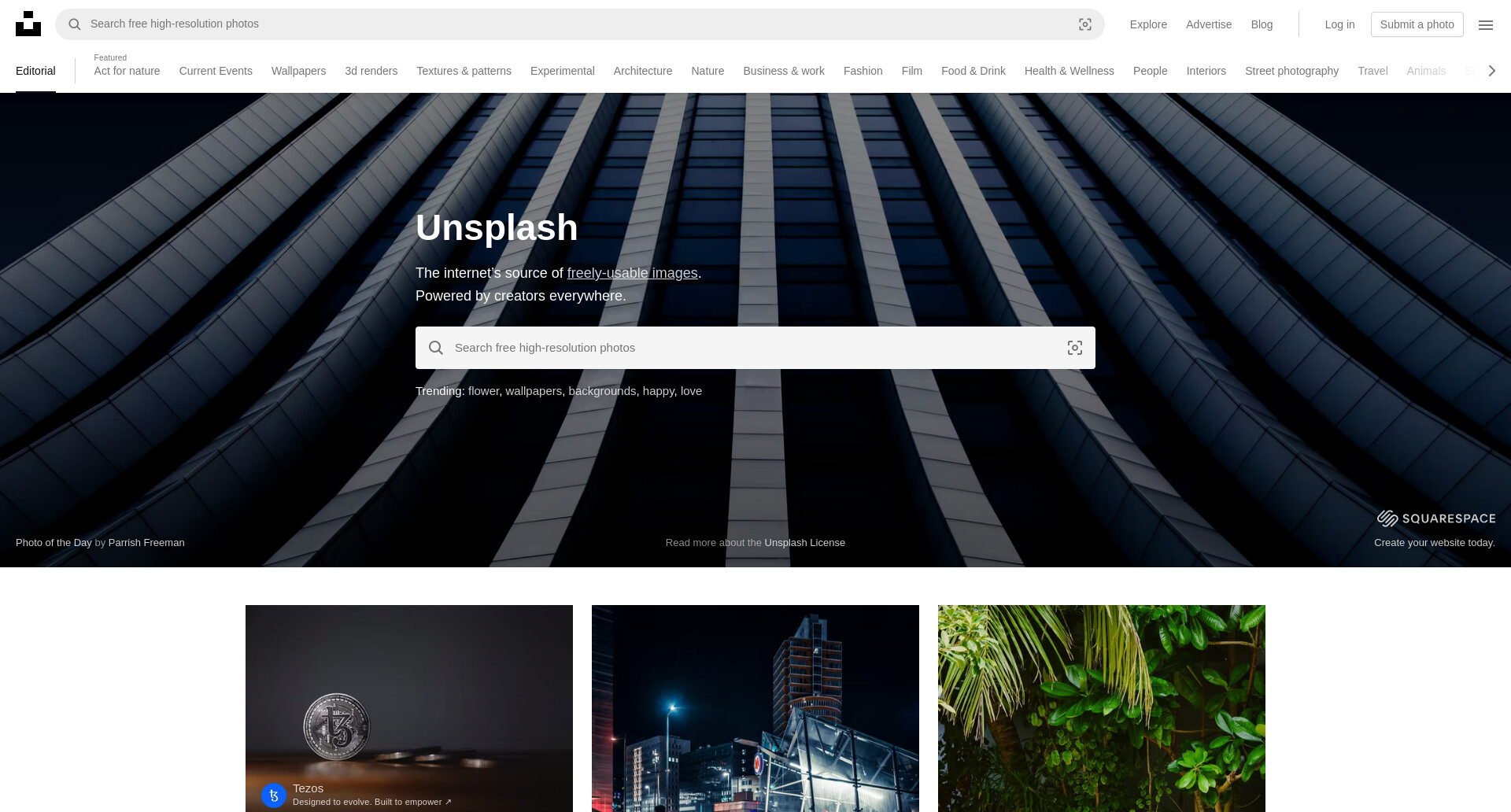Image resolution: width=1511 pixels, height=812 pixels.
Task: Select the Architecture topic
Action: [643, 71]
